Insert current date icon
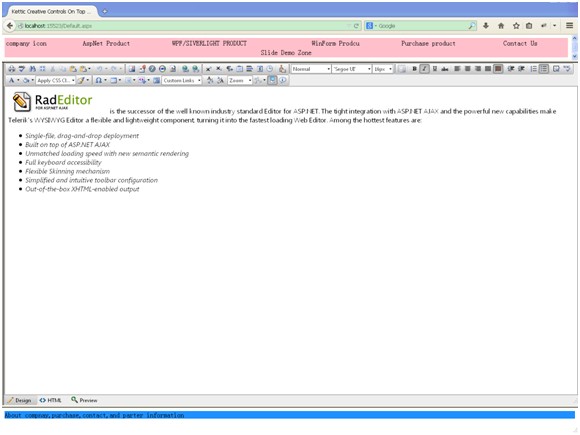 260,69
